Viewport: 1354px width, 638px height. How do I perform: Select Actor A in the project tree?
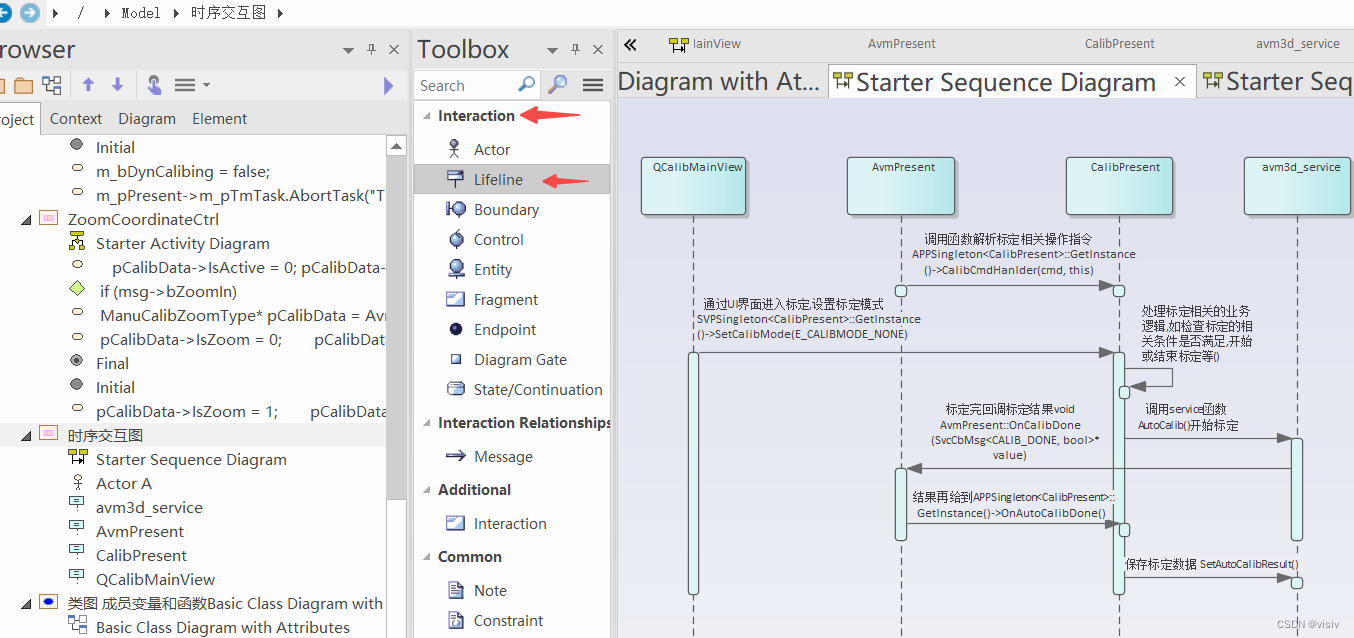coord(124,483)
